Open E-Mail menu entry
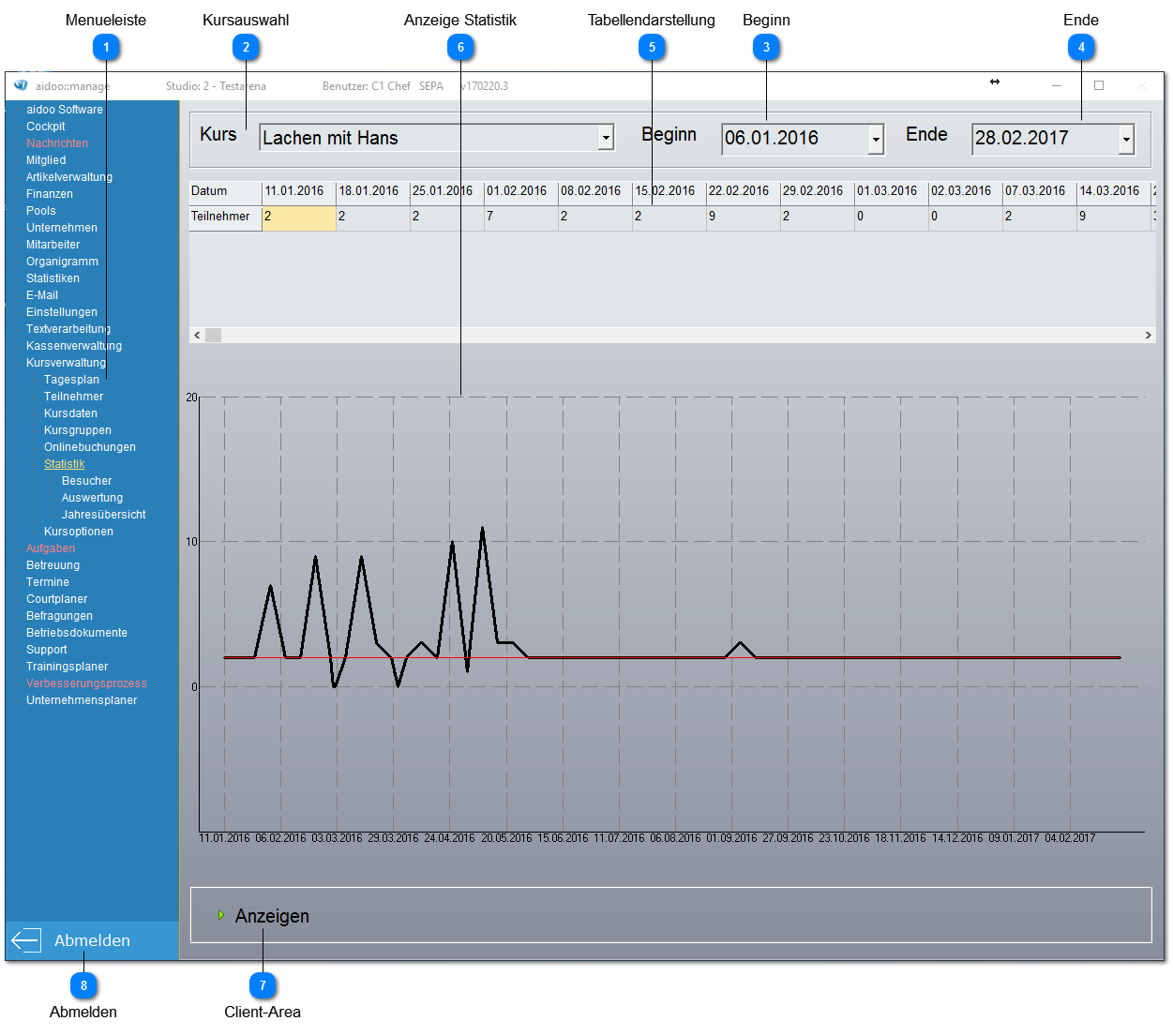1173x1036 pixels. click(42, 295)
